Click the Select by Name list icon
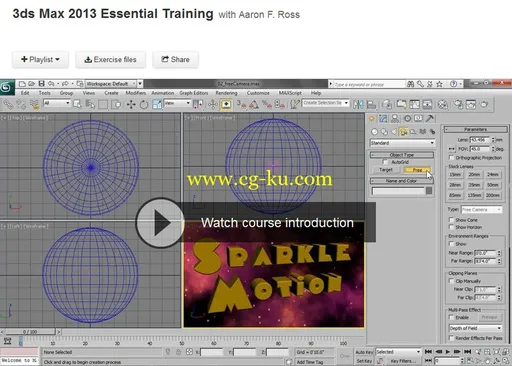512x366 pixels. coord(90,105)
